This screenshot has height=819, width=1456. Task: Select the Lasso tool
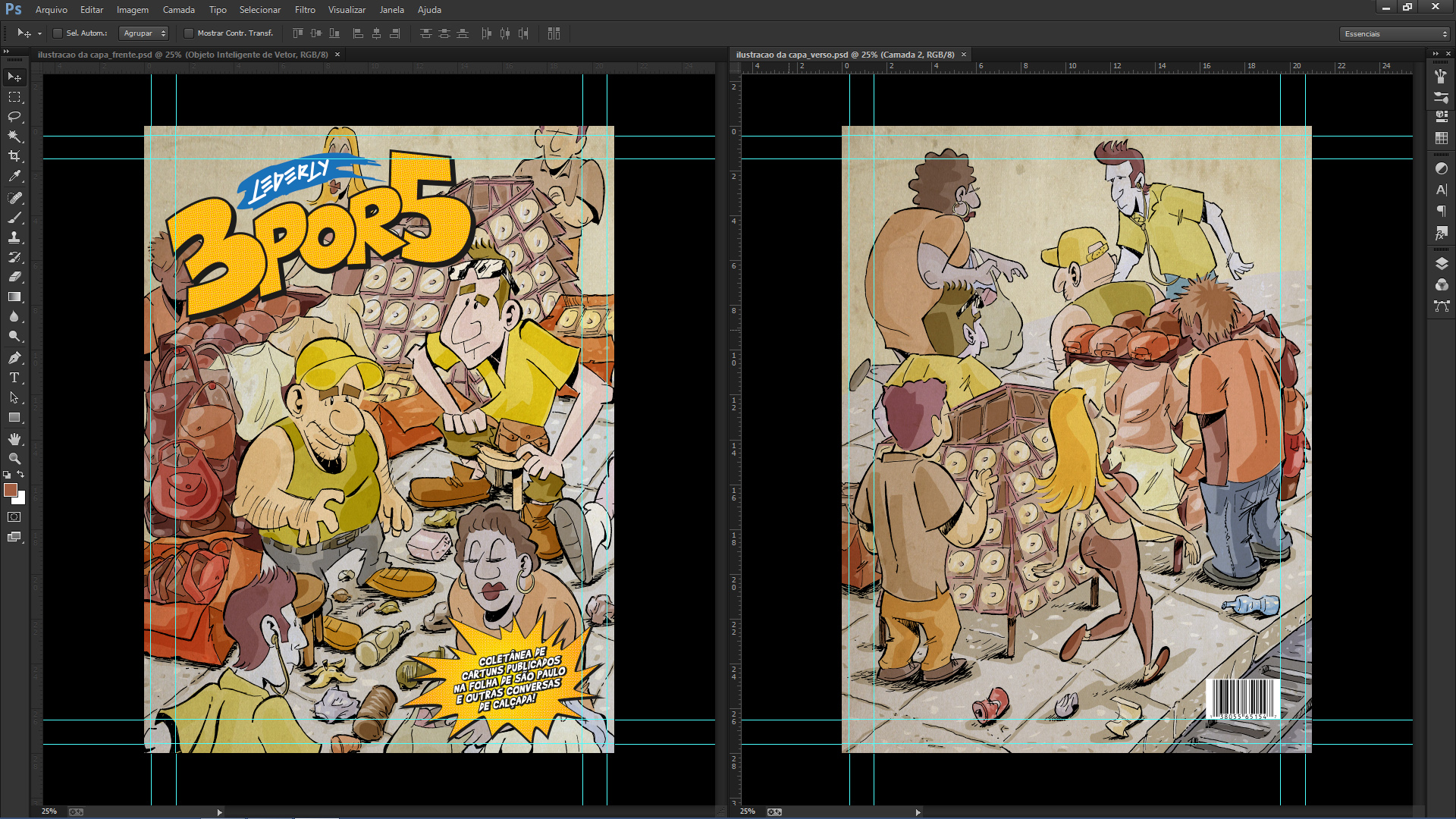pos(14,117)
